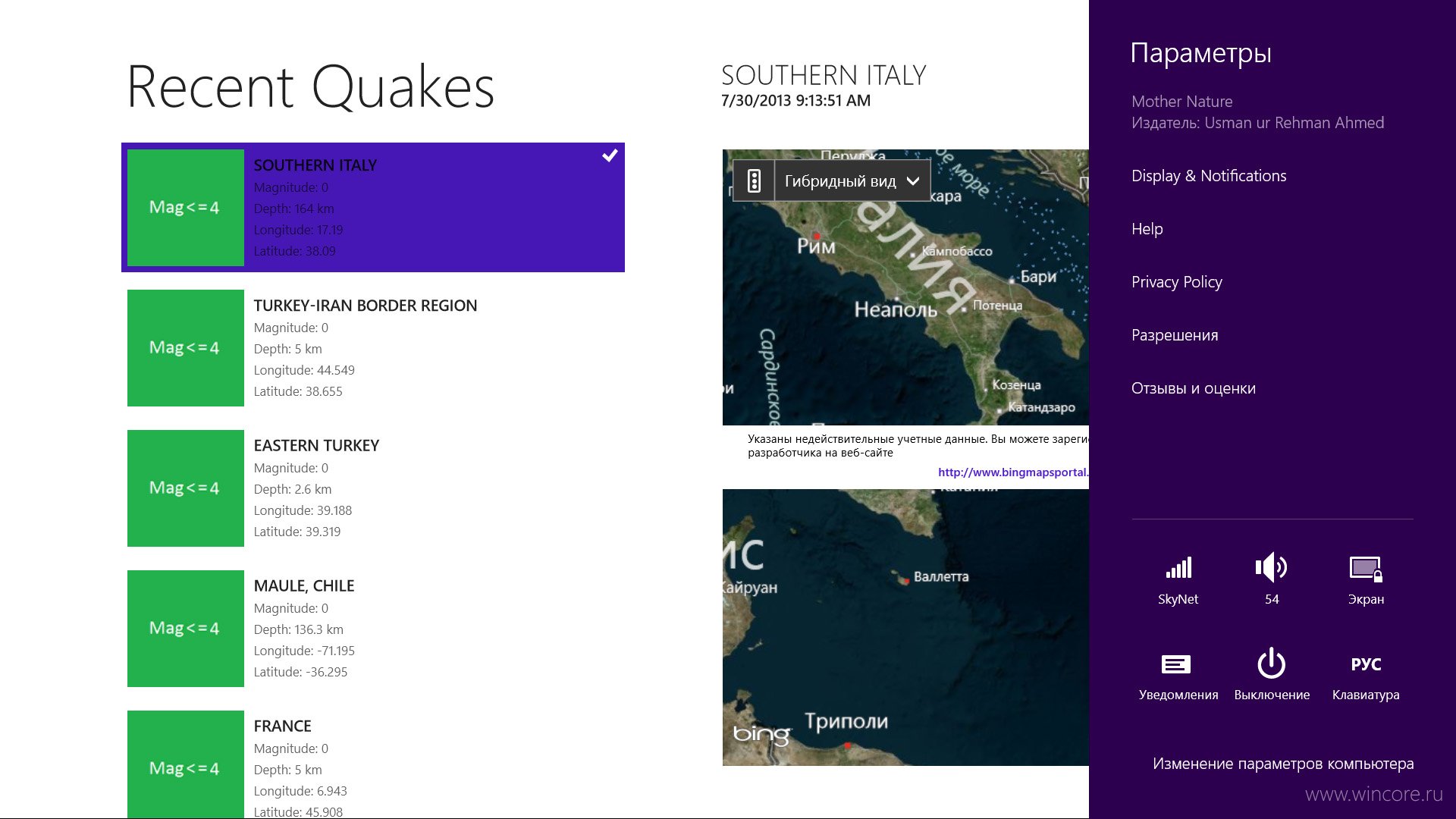Open the Help settings entry
1456x819 pixels.
click(1147, 229)
